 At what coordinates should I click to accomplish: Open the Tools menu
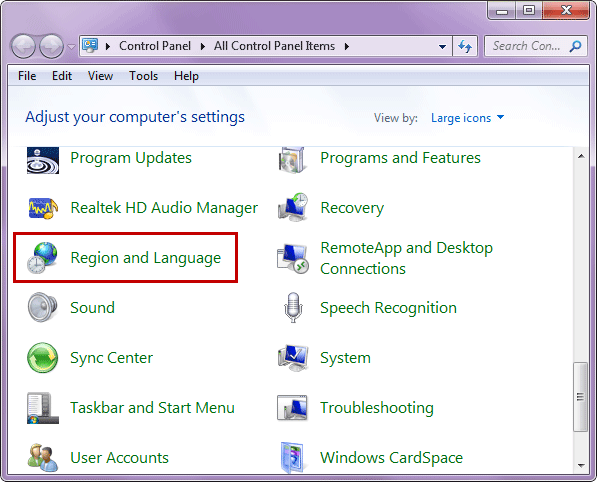pyautogui.click(x=143, y=76)
